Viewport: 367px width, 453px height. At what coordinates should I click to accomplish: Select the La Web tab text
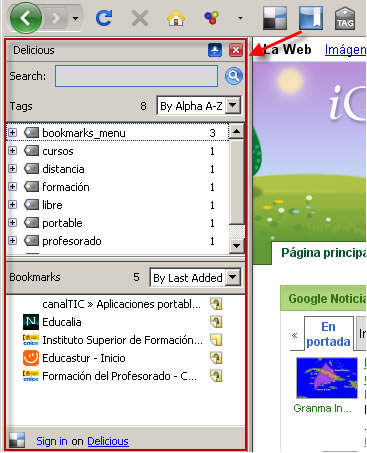[x=287, y=50]
